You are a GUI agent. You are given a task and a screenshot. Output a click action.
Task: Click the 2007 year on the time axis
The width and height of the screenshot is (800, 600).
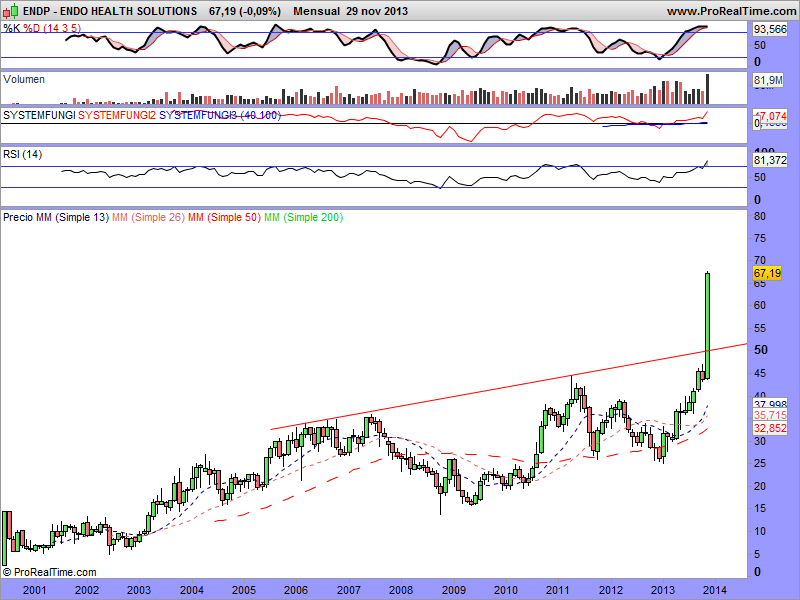349,590
